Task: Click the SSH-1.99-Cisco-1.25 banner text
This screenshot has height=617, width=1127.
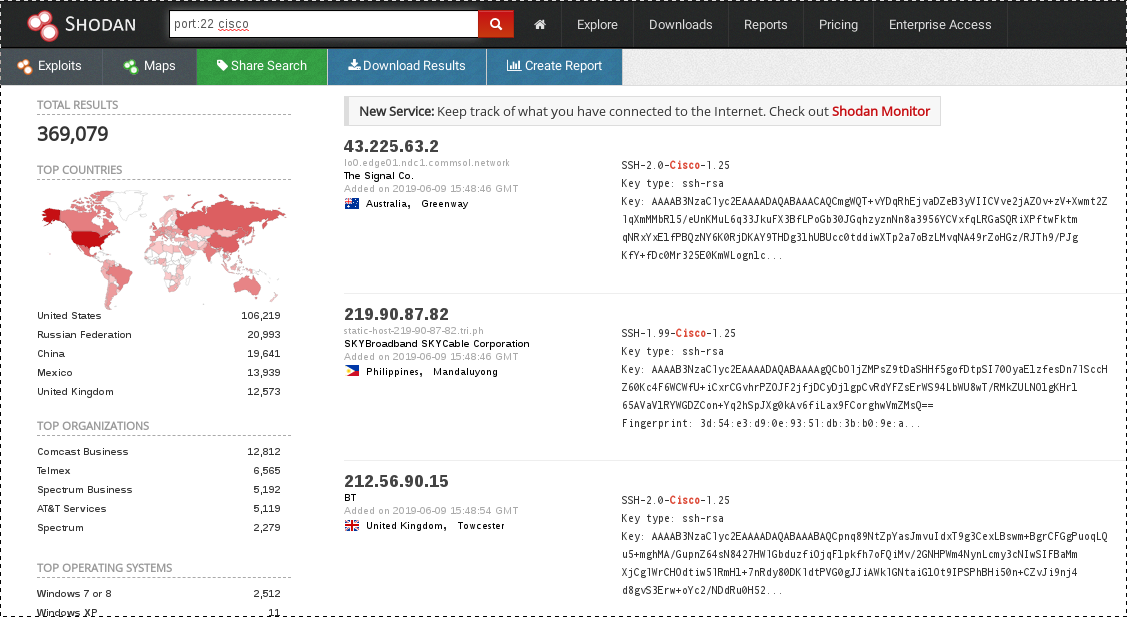Action: pyautogui.click(x=678, y=333)
